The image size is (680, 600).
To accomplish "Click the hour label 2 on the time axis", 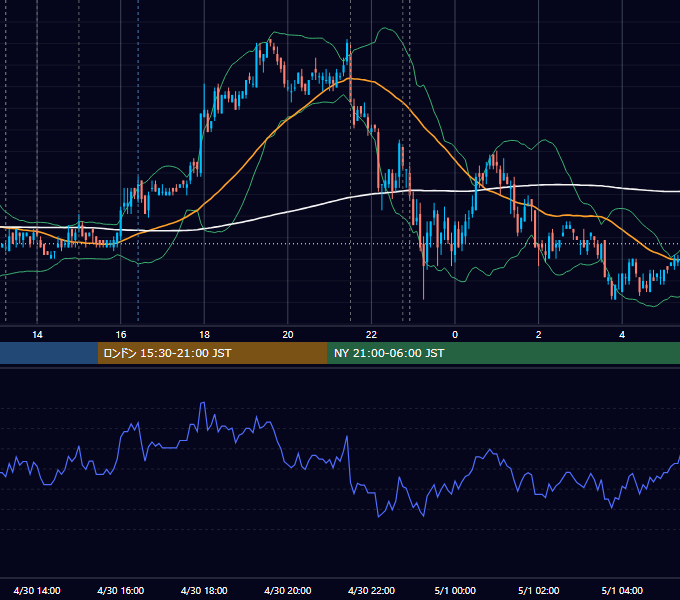I will pyautogui.click(x=539, y=335).
